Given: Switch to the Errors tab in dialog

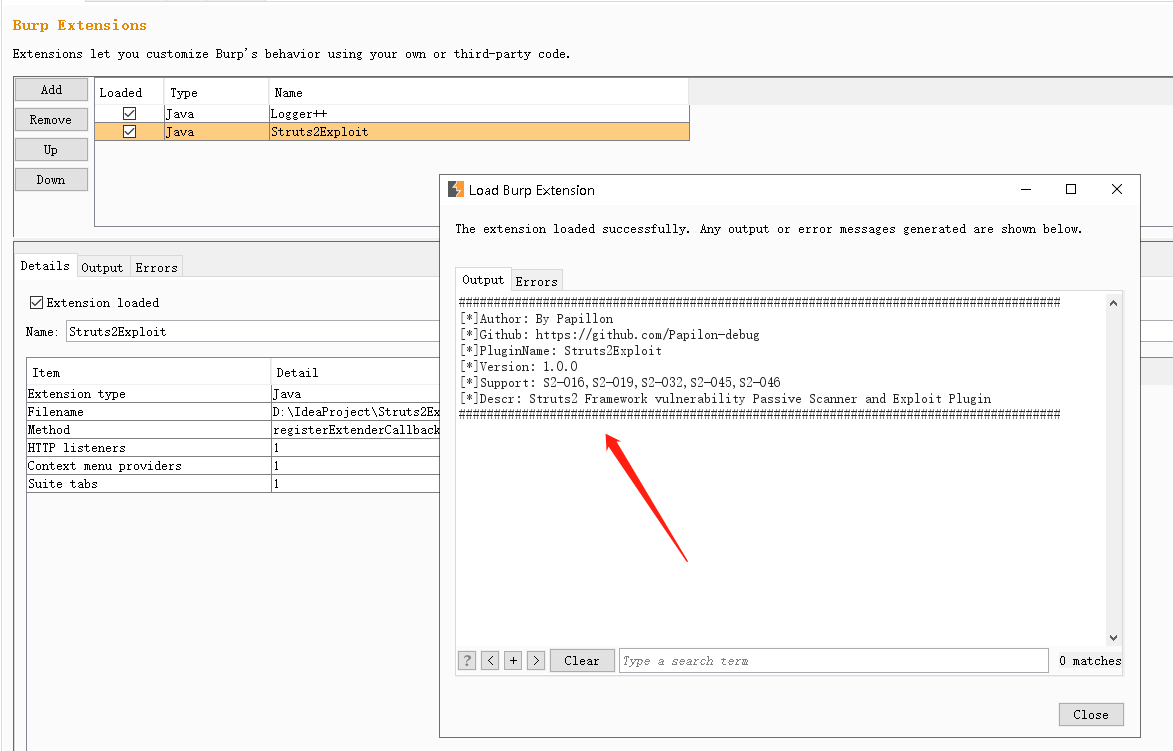Looking at the screenshot, I should (536, 281).
